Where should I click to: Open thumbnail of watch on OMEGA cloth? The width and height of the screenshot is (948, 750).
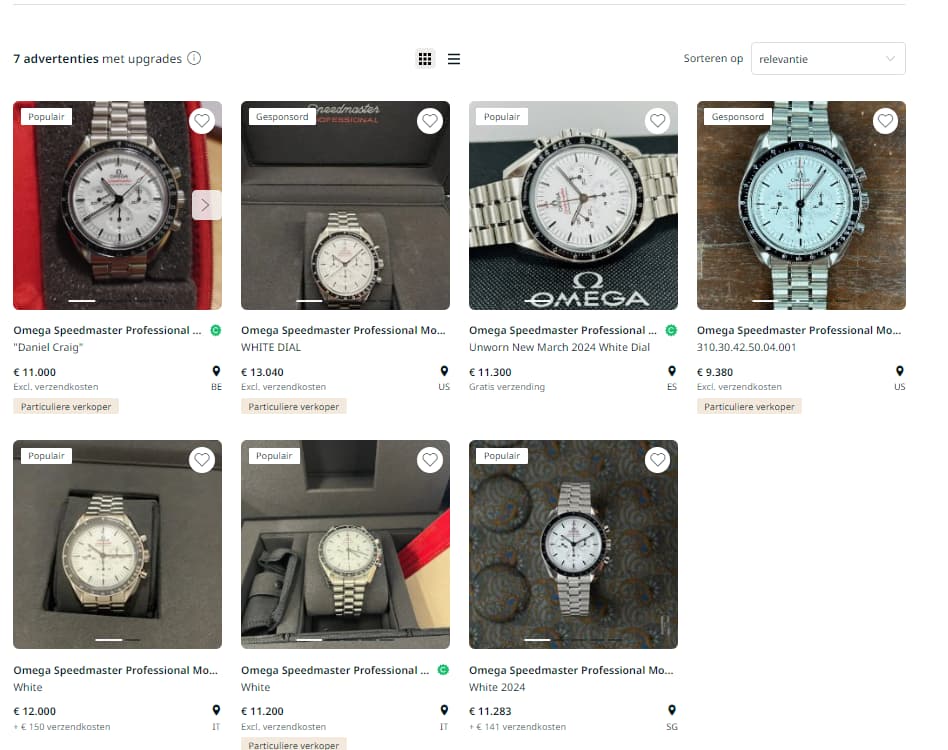pyautogui.click(x=573, y=205)
